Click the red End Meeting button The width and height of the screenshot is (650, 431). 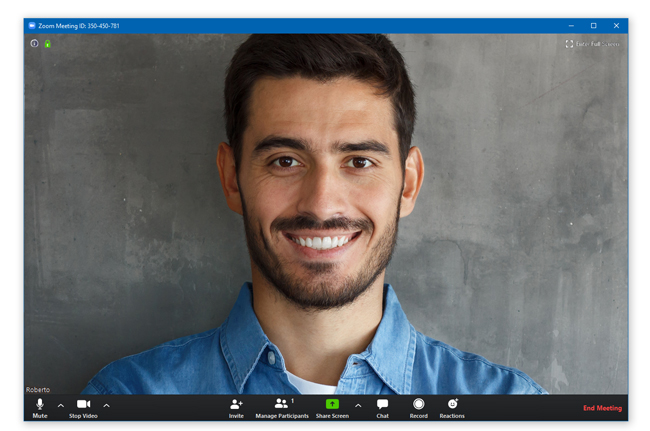602,408
